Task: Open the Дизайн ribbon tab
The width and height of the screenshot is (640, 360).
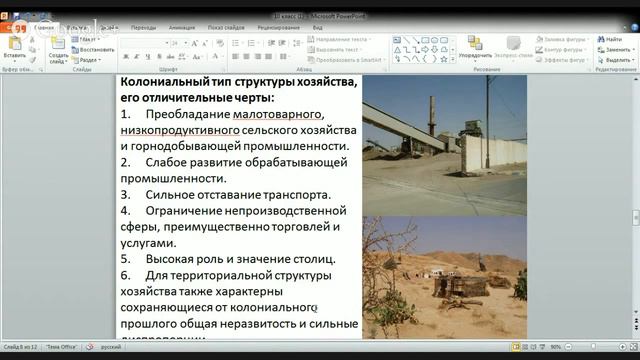Action: (109, 28)
